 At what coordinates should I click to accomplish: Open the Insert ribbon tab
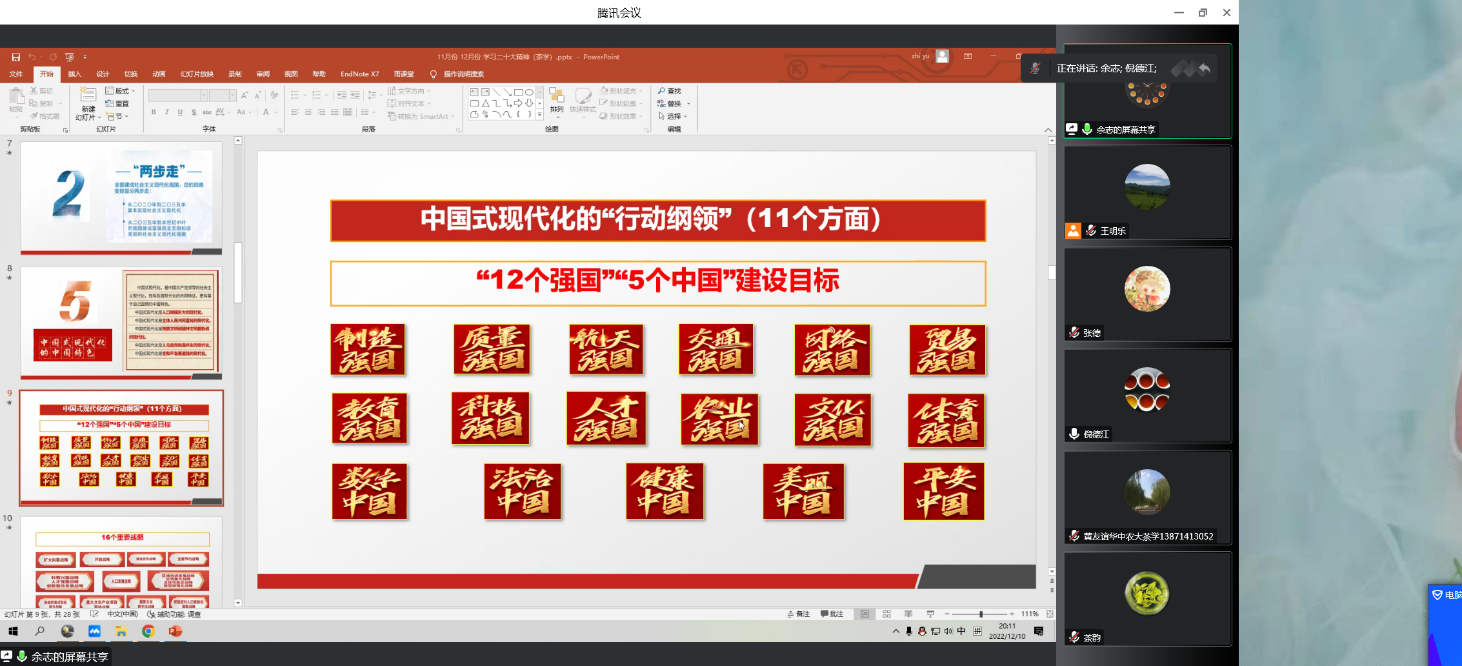tap(74, 74)
